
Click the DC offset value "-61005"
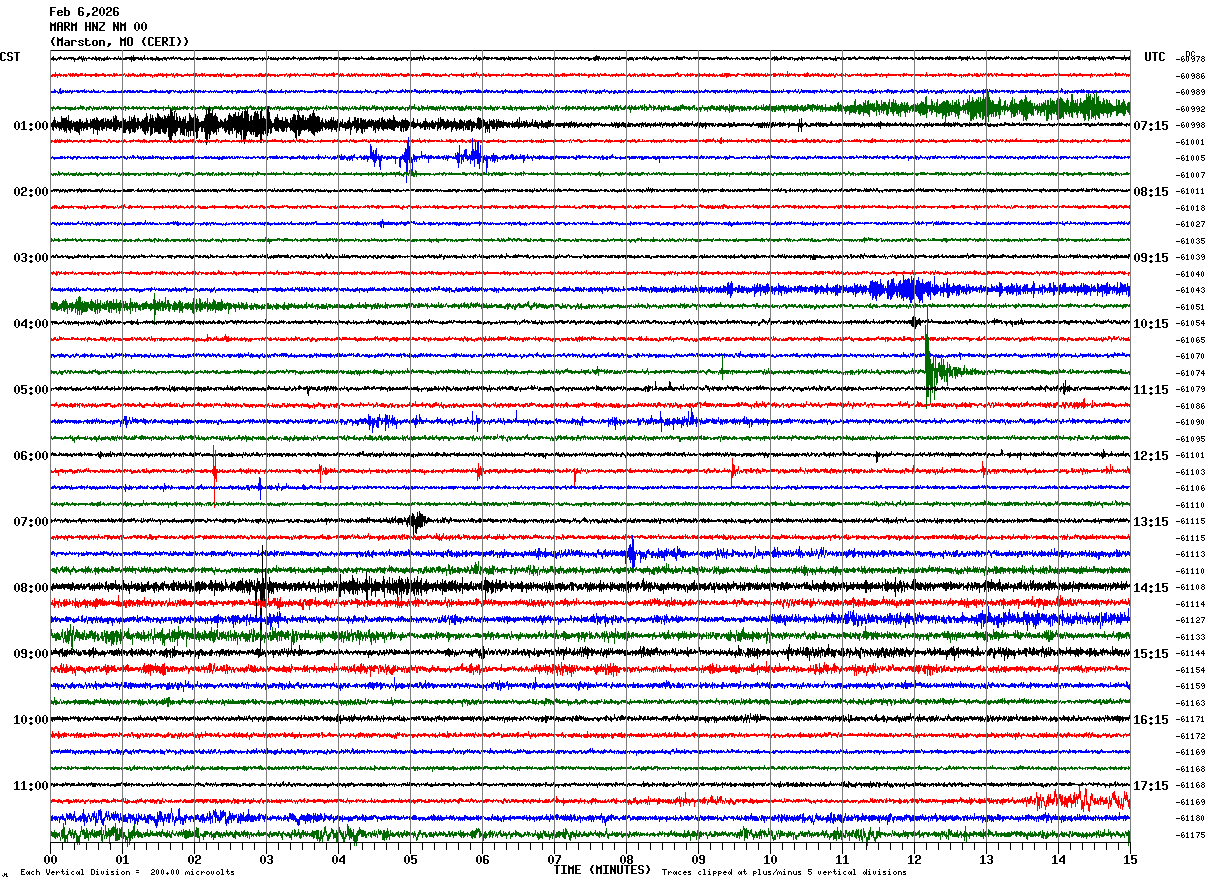(1191, 158)
